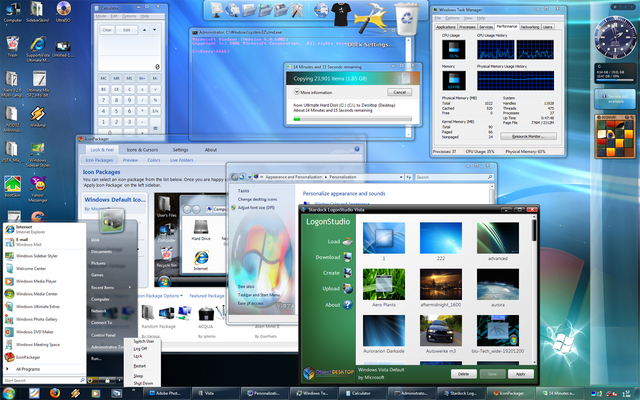Click the Calculator taskbar button

pos(362,393)
